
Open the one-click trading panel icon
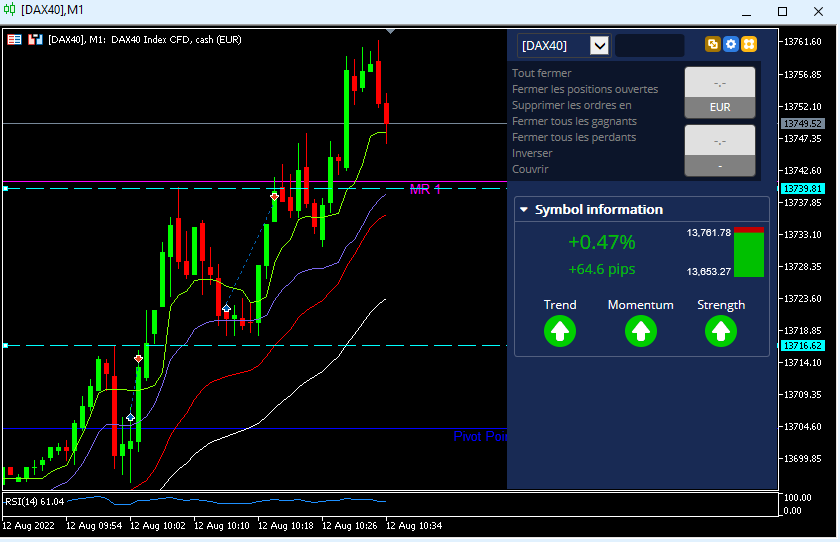click(x=14, y=40)
